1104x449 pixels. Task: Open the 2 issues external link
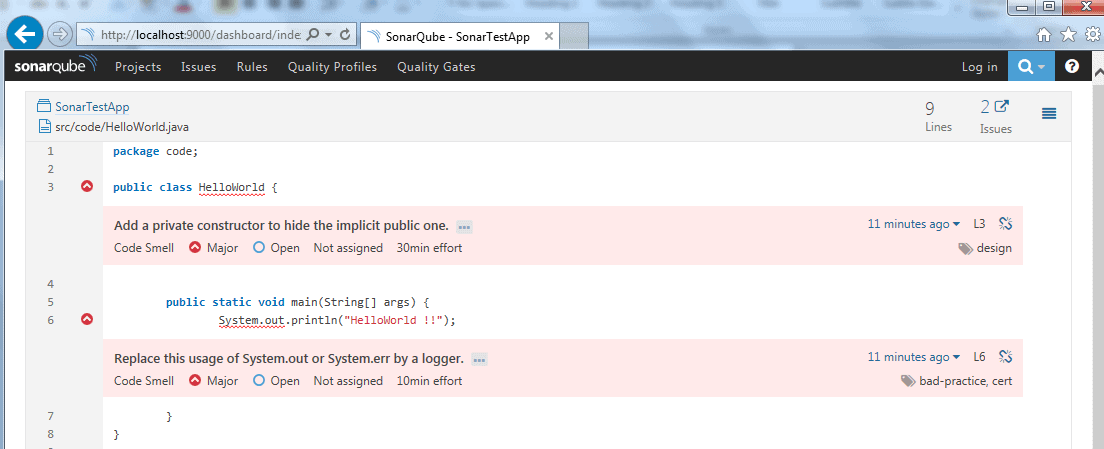pos(996,107)
